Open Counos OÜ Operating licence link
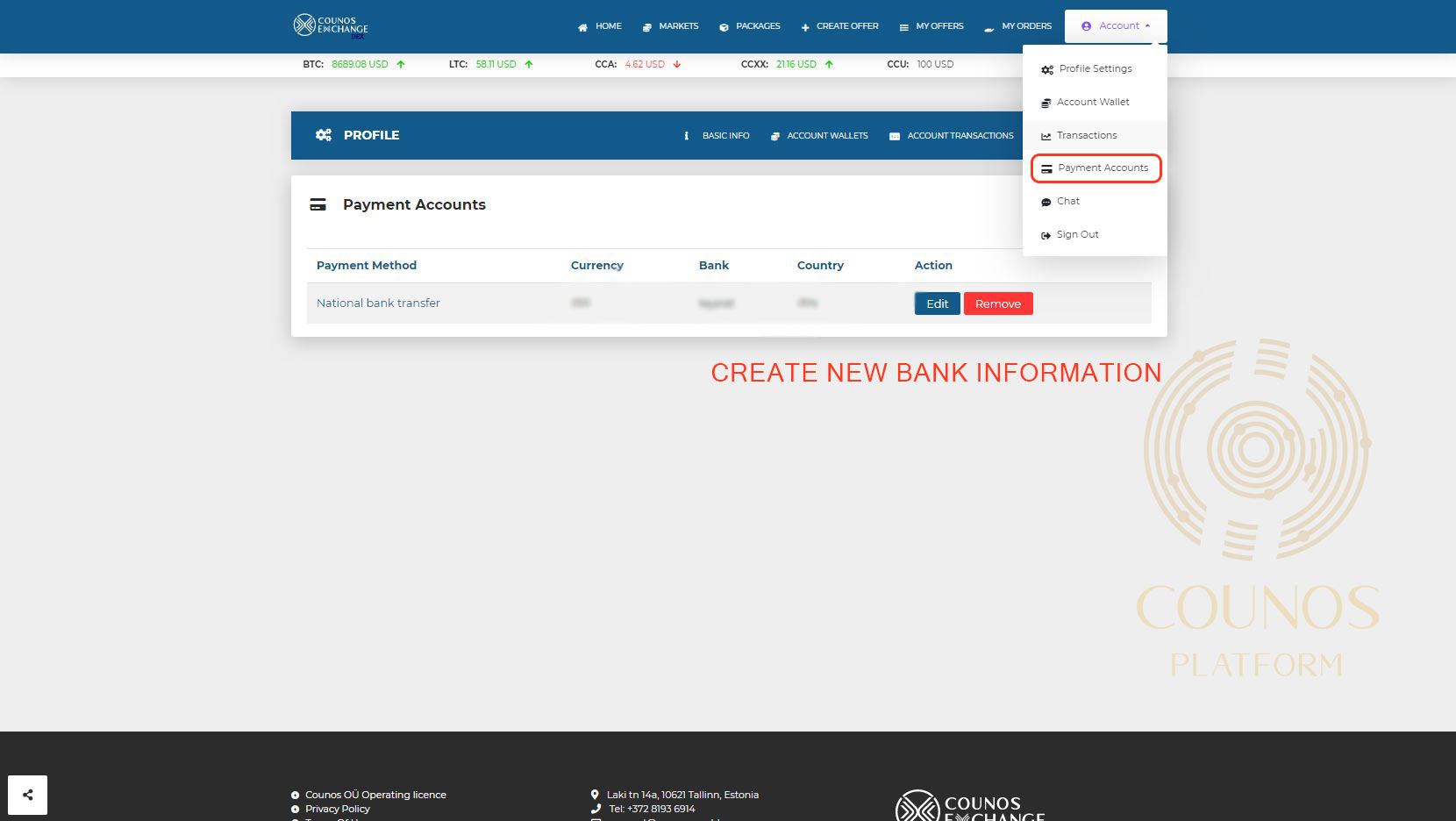 (375, 795)
